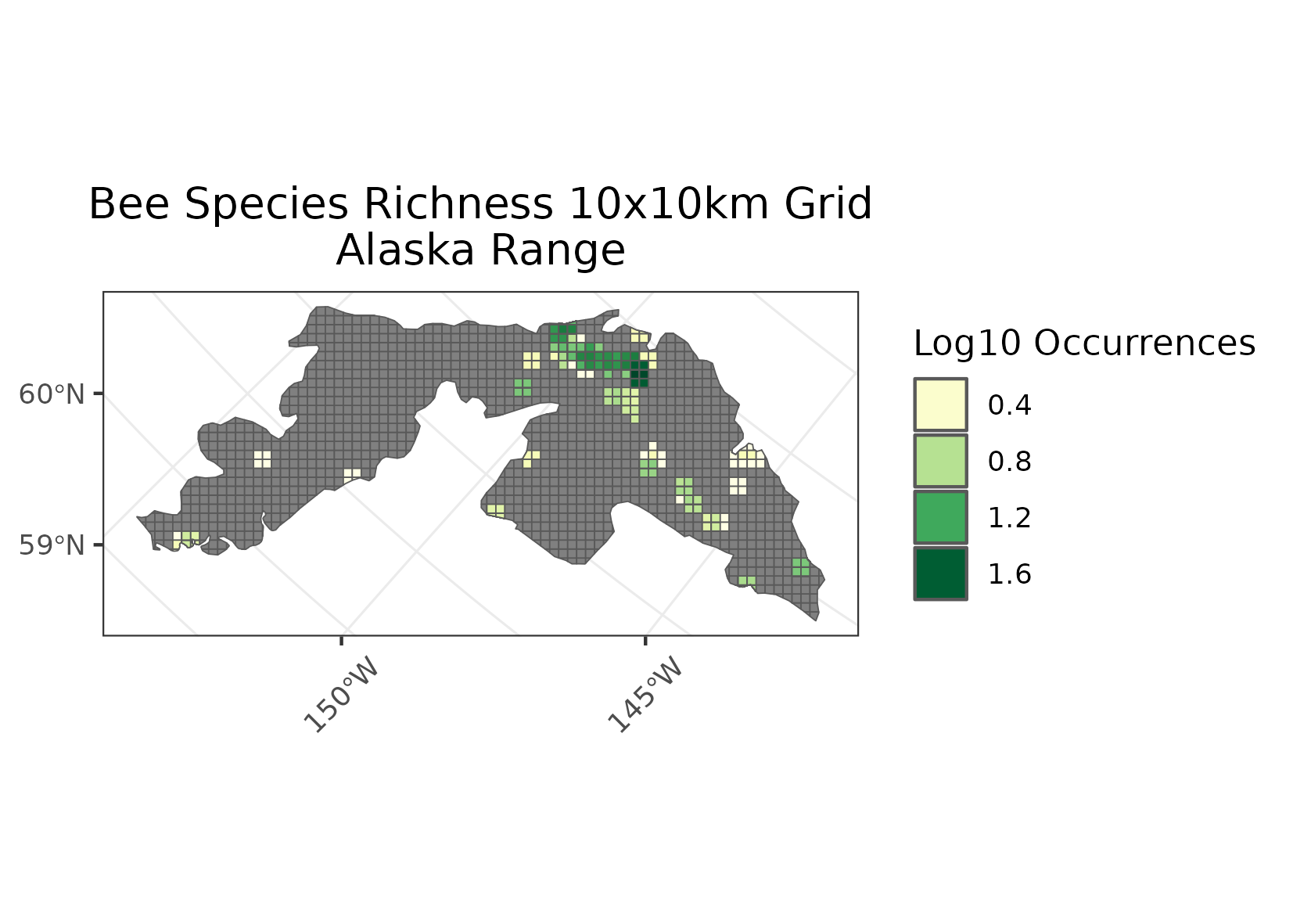Click the Bee Species Richness title line
This screenshot has width=1293, height=924.
click(480, 204)
